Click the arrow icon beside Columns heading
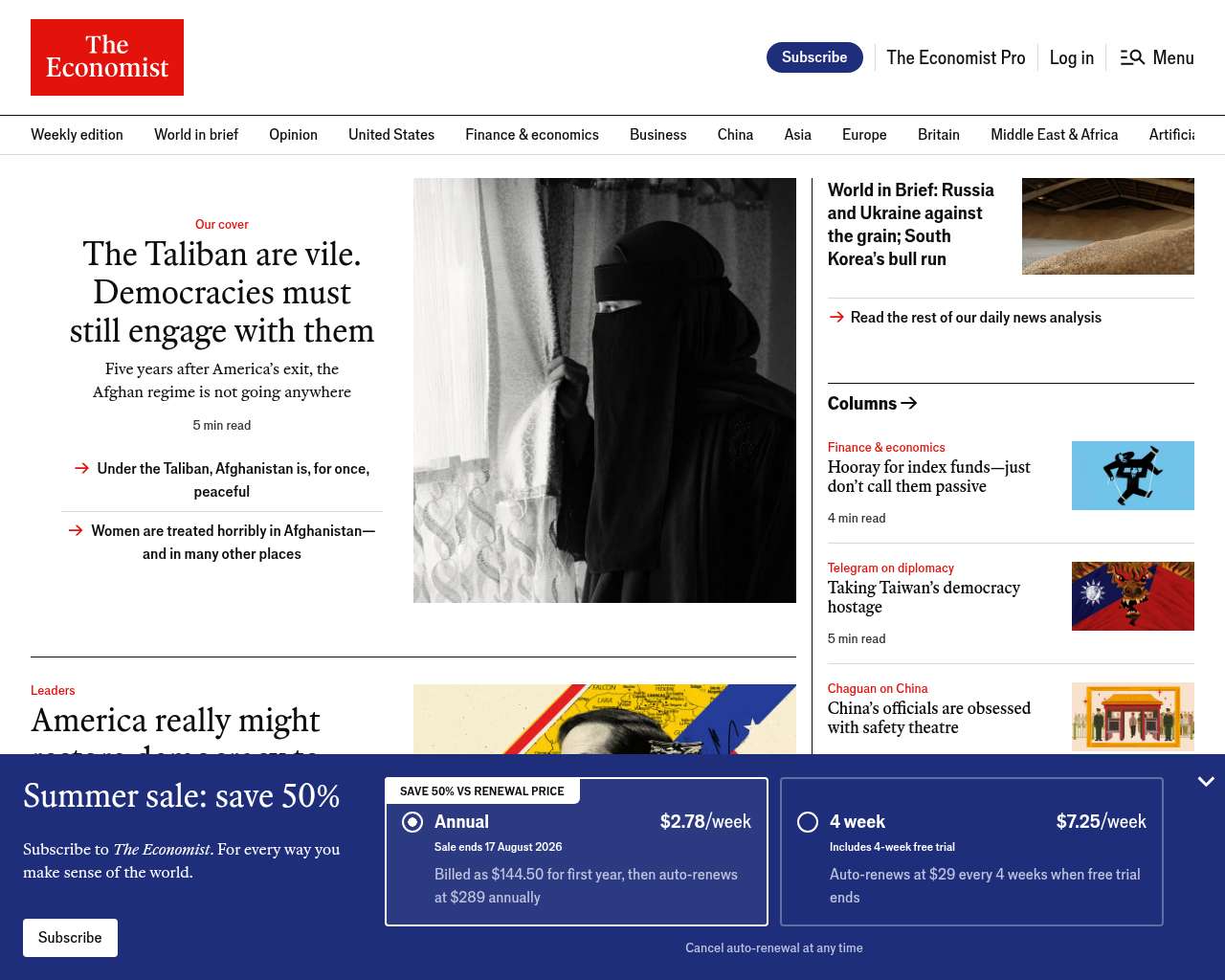This screenshot has height=980, width=1225. pyautogui.click(x=909, y=403)
